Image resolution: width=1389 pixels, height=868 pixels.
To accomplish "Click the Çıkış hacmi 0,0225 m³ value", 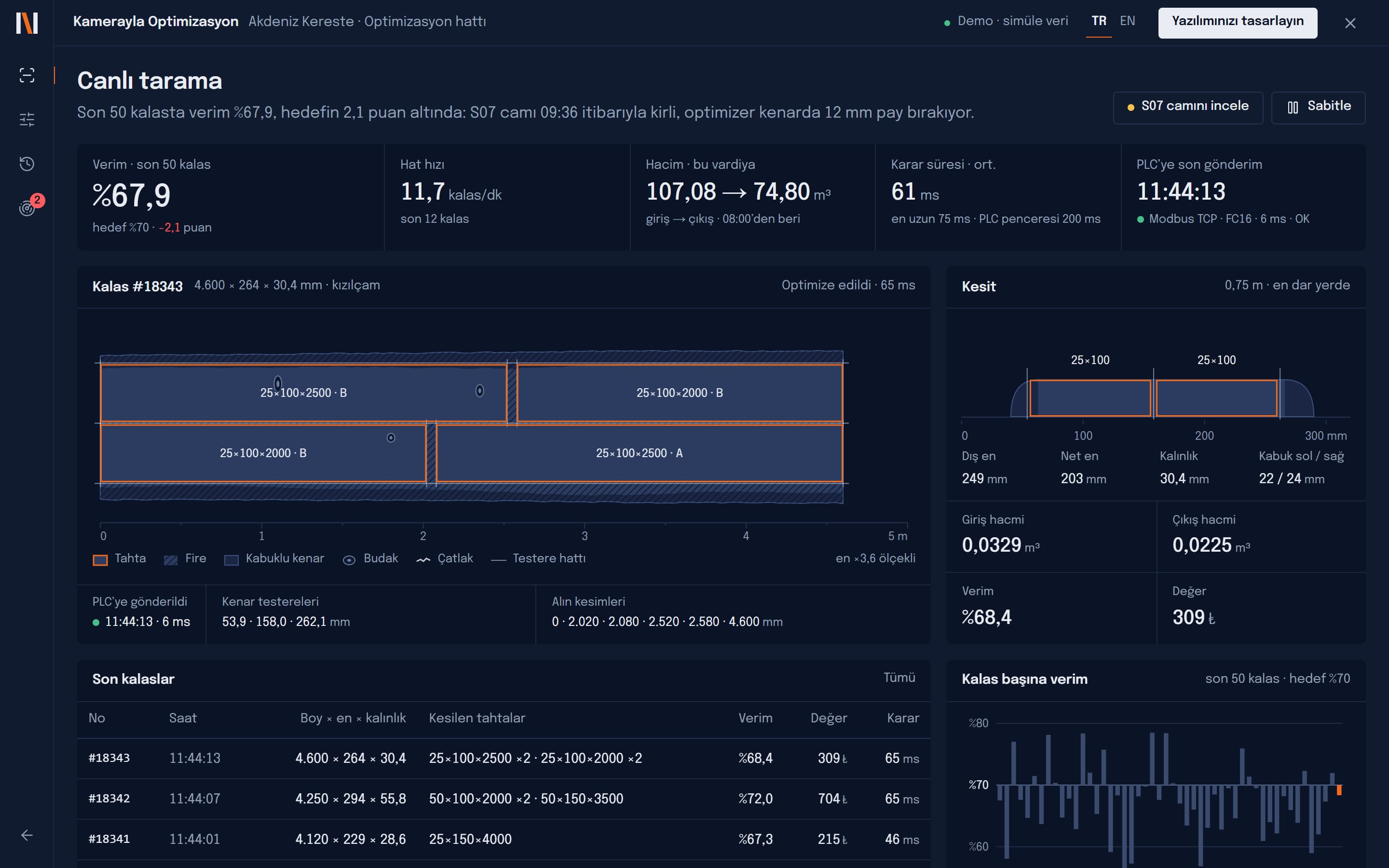I will 1211,545.
